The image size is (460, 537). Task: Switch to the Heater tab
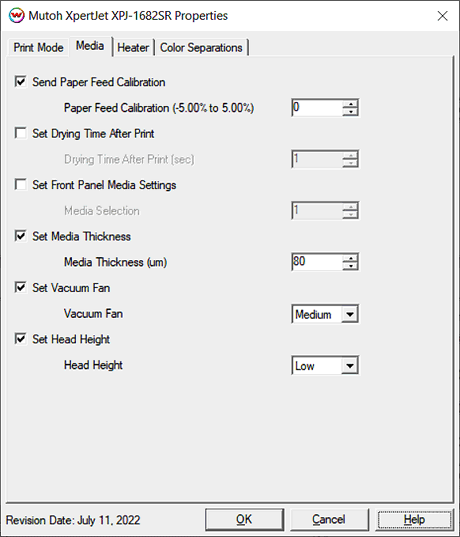[x=133, y=47]
